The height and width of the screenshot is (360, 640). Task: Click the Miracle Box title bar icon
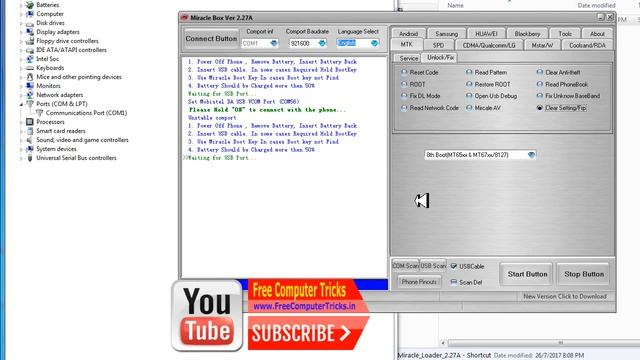(184, 18)
